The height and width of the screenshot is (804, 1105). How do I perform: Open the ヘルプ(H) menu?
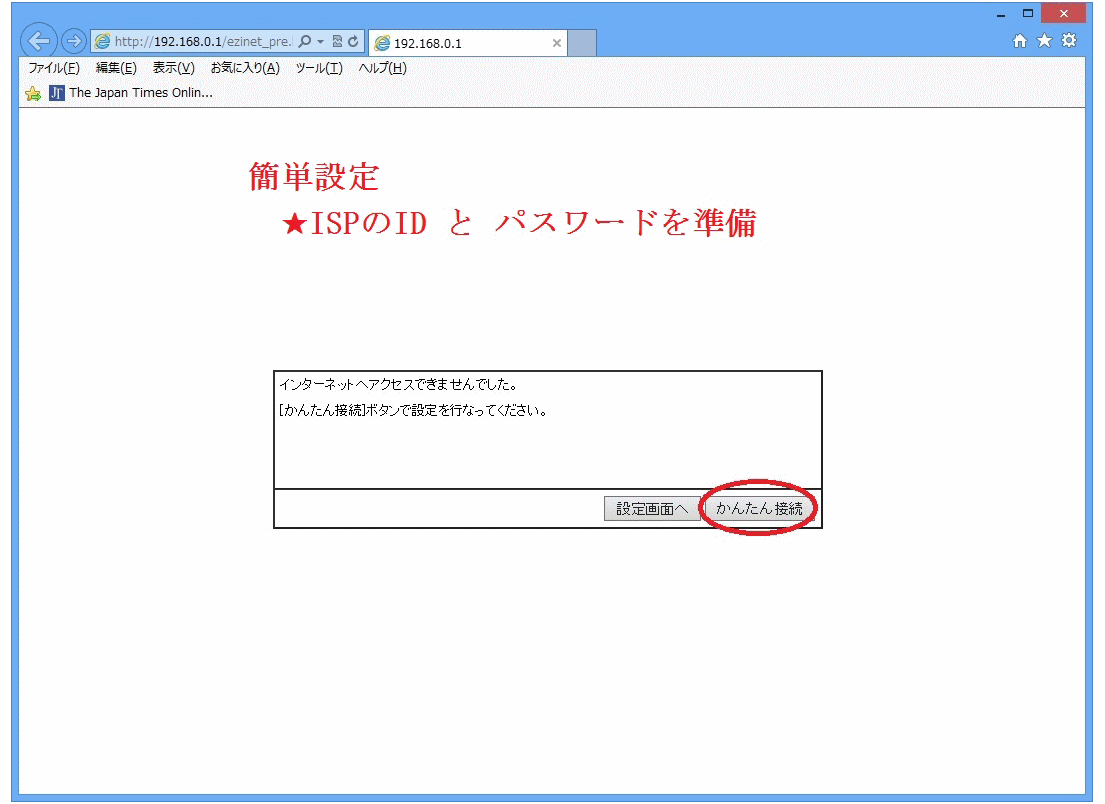click(x=383, y=68)
